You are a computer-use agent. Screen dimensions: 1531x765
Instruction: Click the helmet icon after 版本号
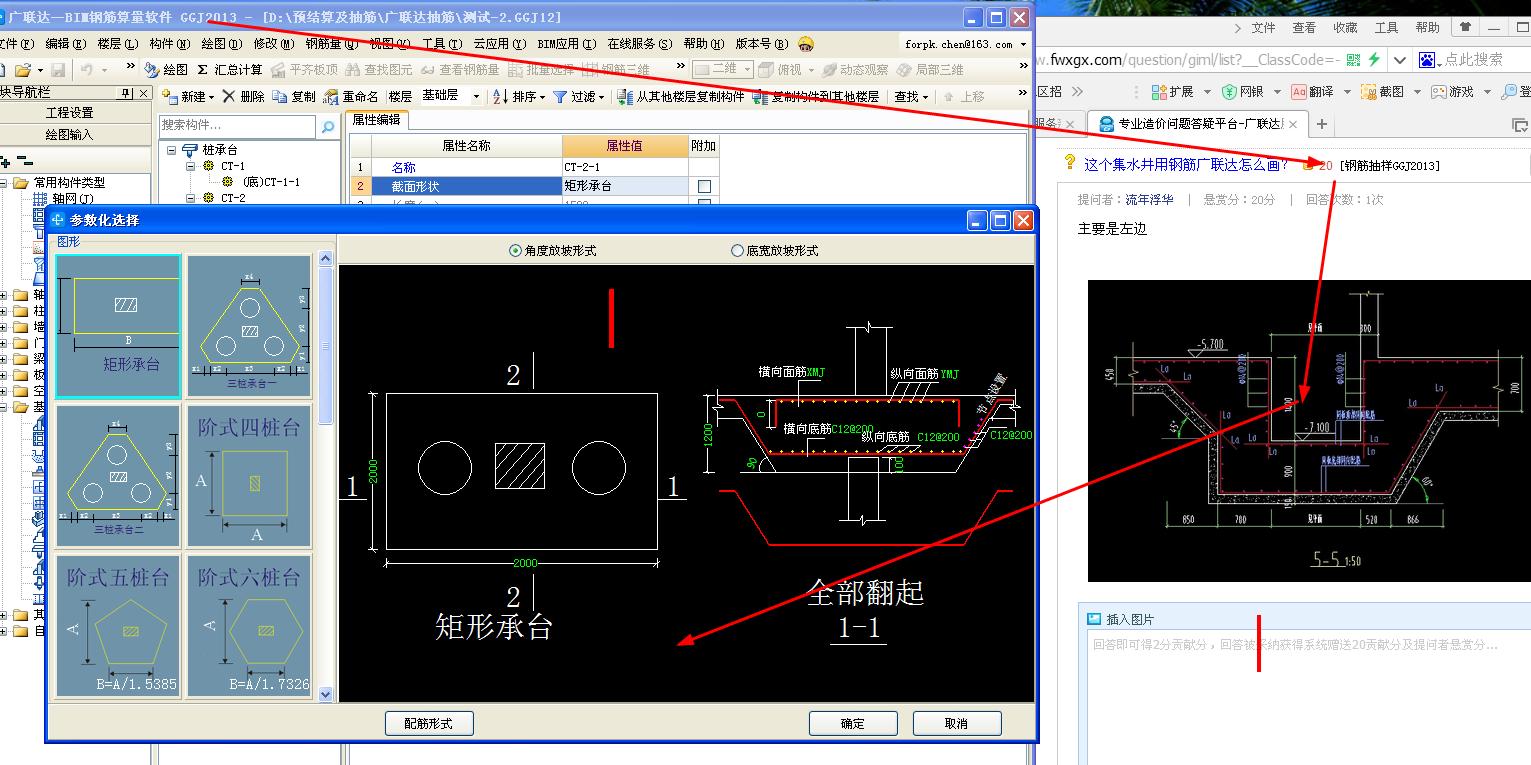point(805,44)
